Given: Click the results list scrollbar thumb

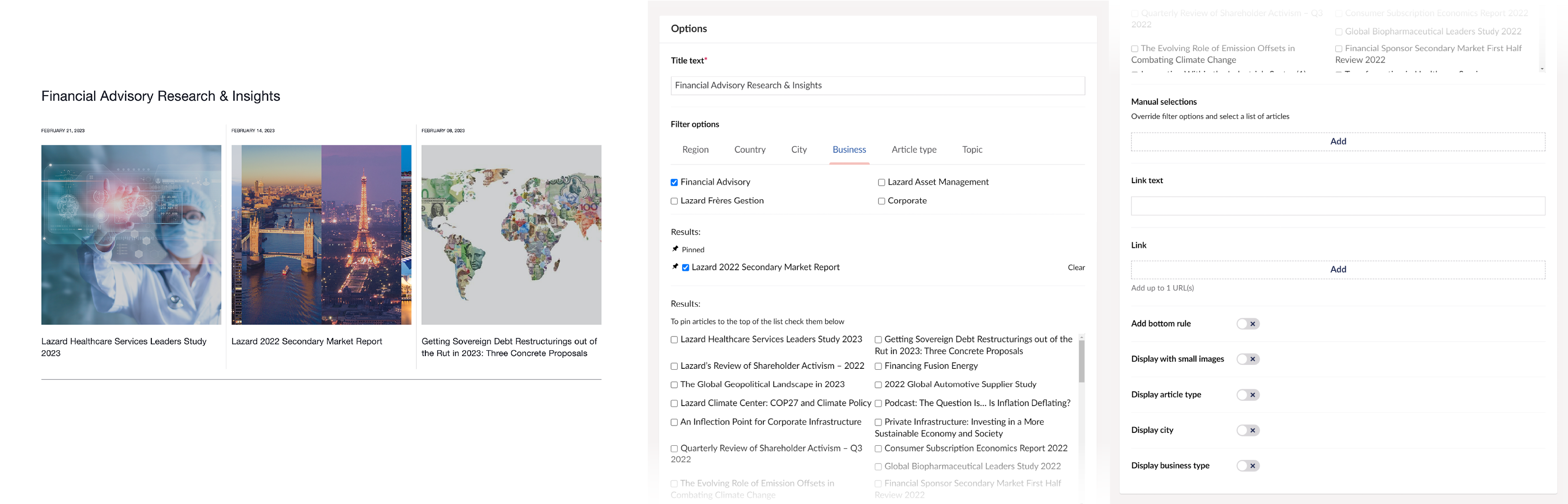Looking at the screenshot, I should [1081, 361].
